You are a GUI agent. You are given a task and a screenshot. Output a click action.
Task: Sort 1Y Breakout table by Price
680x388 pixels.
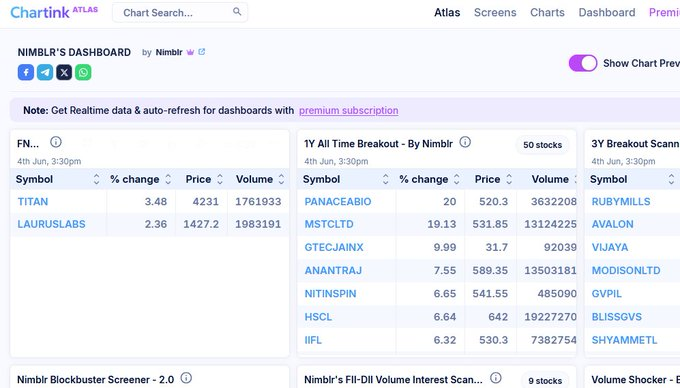[509, 179]
